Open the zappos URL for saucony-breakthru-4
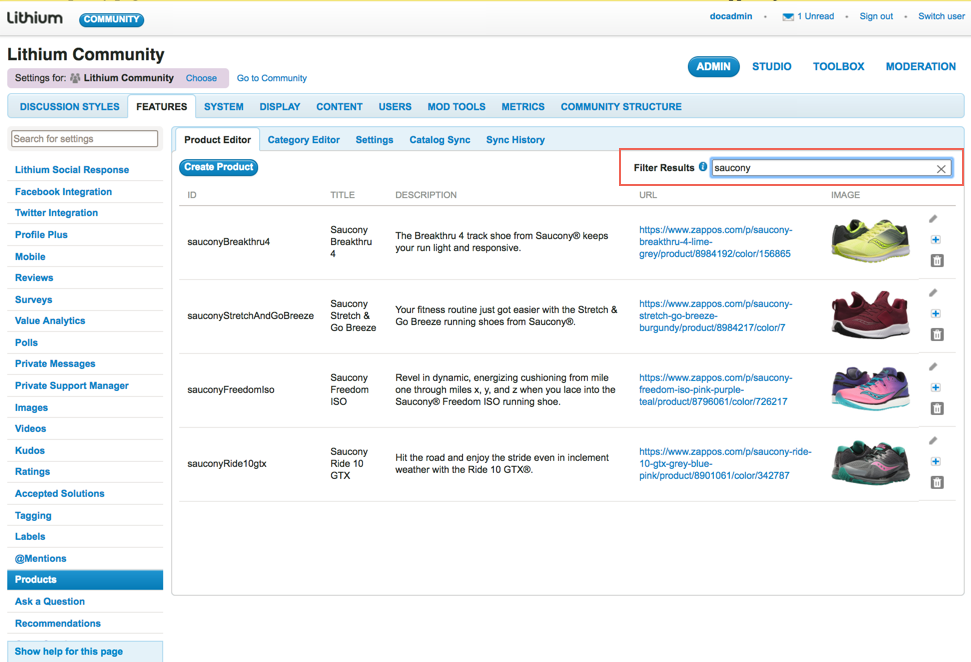The image size is (971, 662). coord(716,242)
